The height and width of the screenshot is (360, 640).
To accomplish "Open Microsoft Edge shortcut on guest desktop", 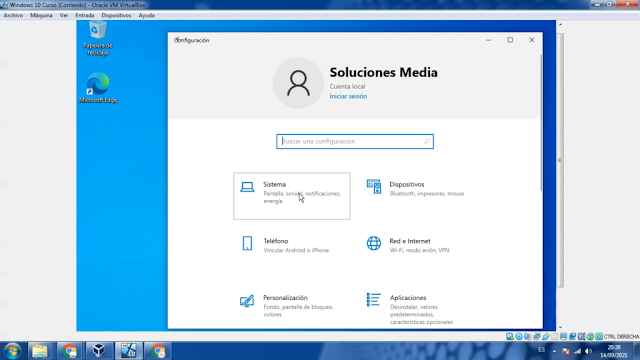I will click(98, 88).
